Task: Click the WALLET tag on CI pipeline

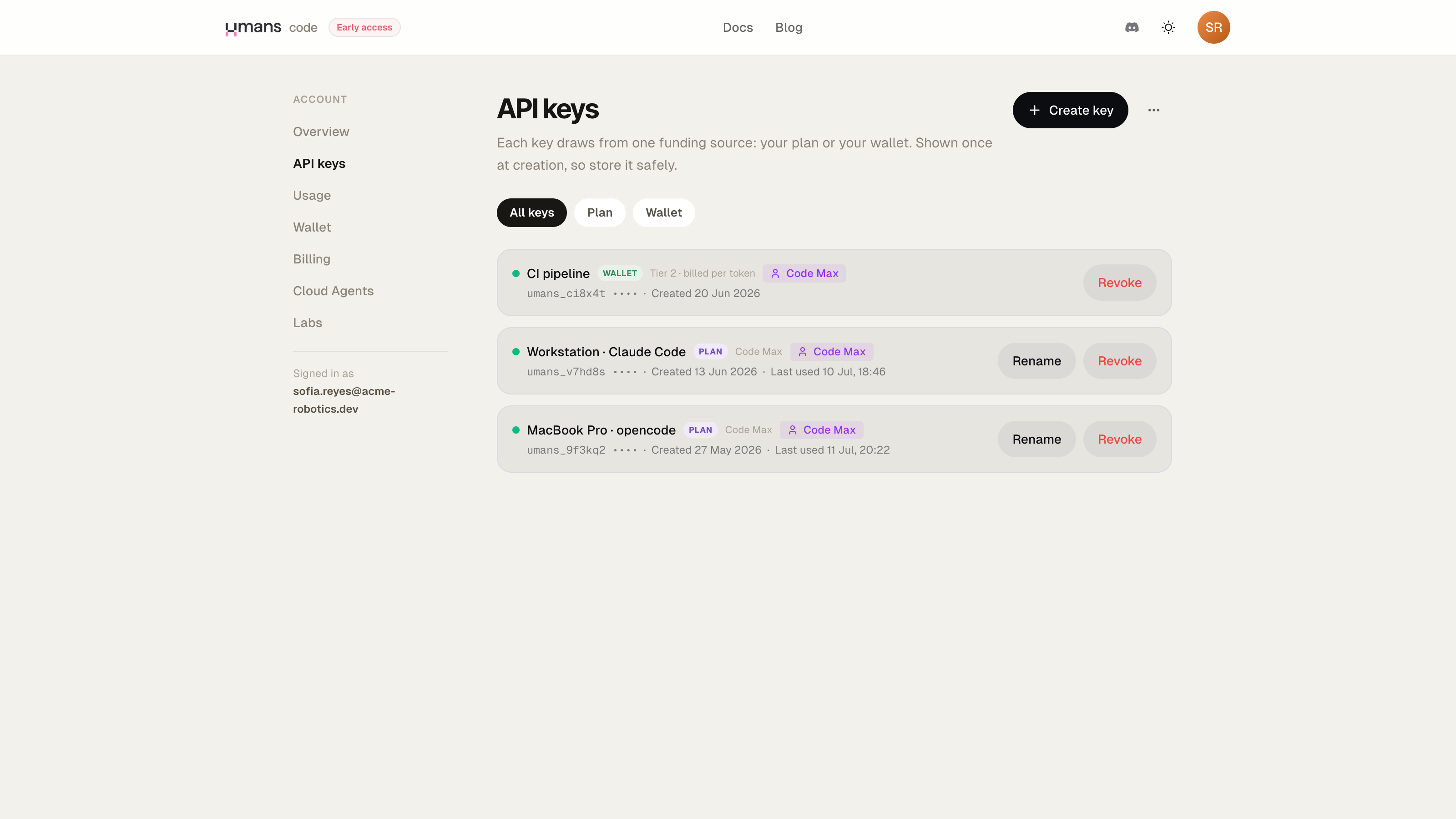Action: click(619, 273)
